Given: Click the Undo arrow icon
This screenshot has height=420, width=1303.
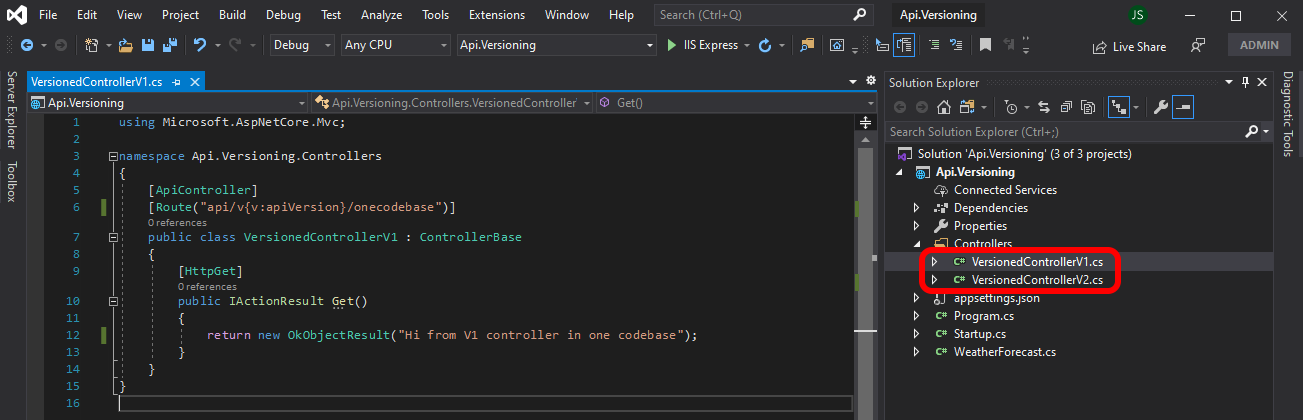Looking at the screenshot, I should point(199,45).
